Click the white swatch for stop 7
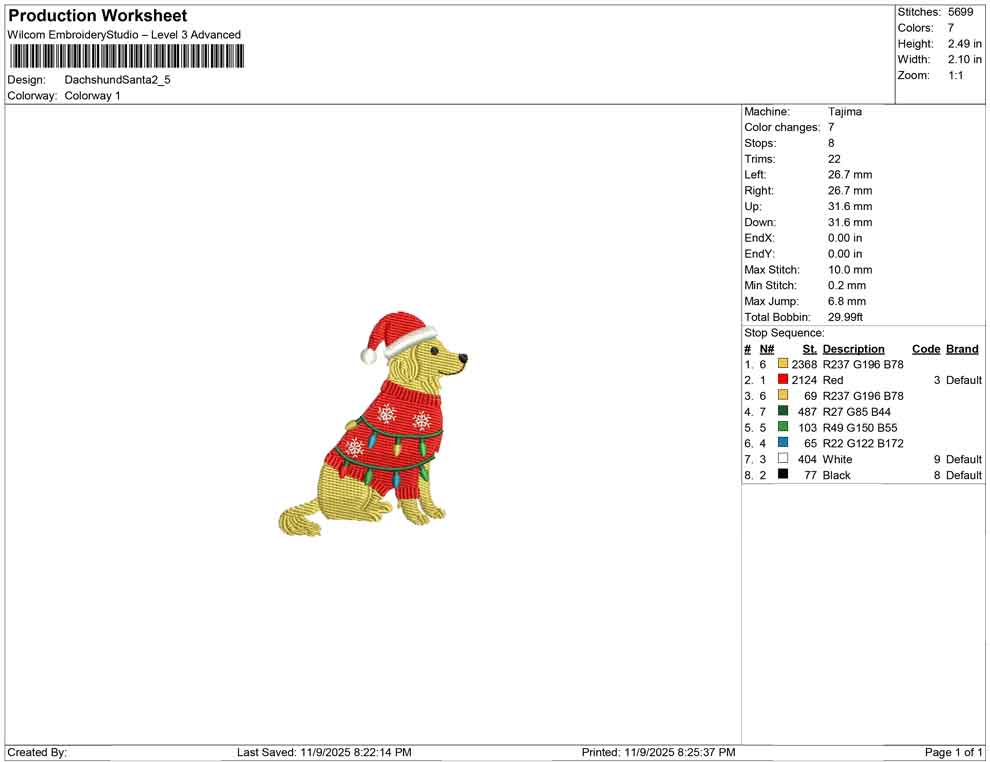This screenshot has width=990, height=762. (783, 459)
